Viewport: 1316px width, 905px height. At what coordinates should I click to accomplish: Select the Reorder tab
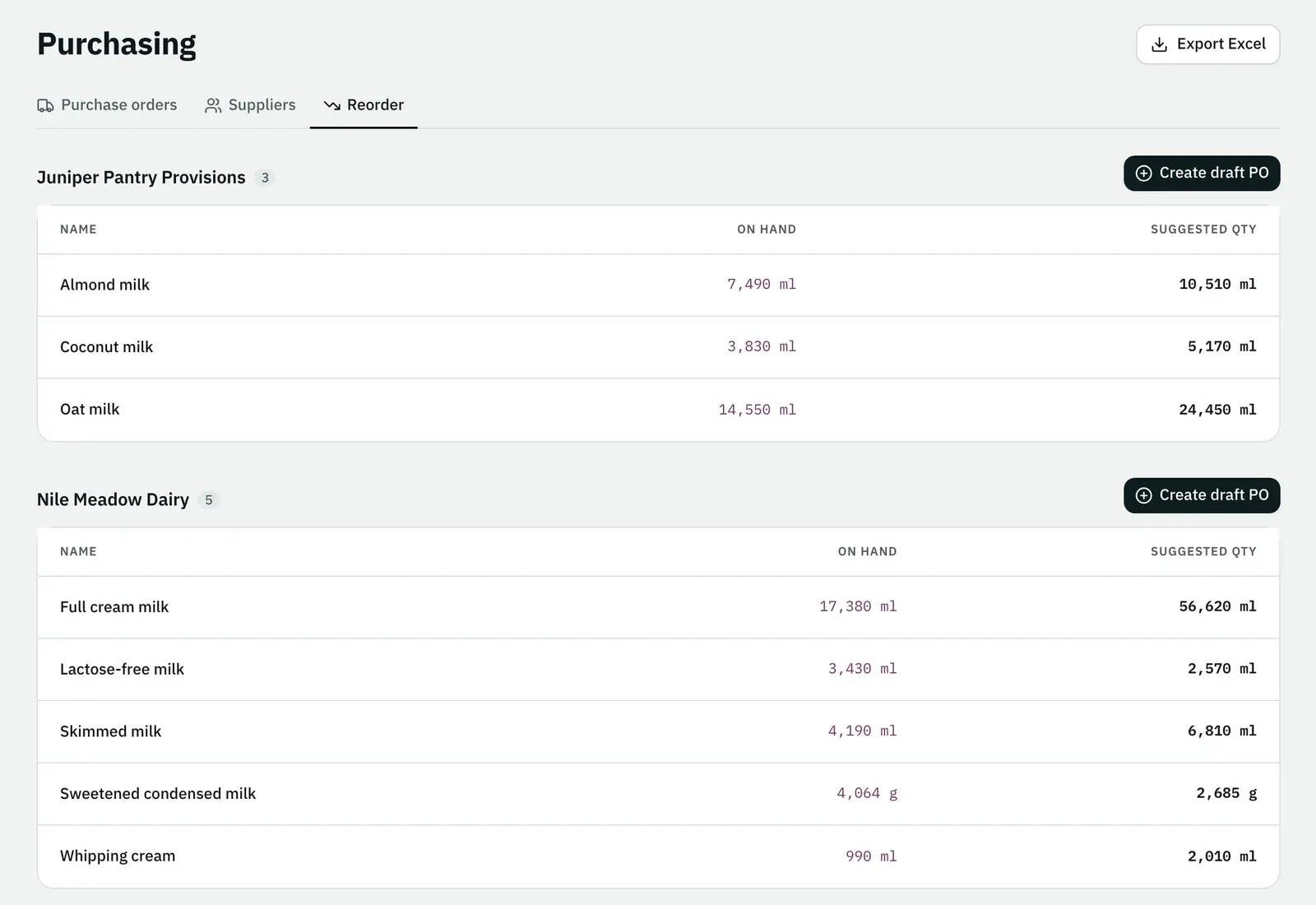(x=364, y=105)
